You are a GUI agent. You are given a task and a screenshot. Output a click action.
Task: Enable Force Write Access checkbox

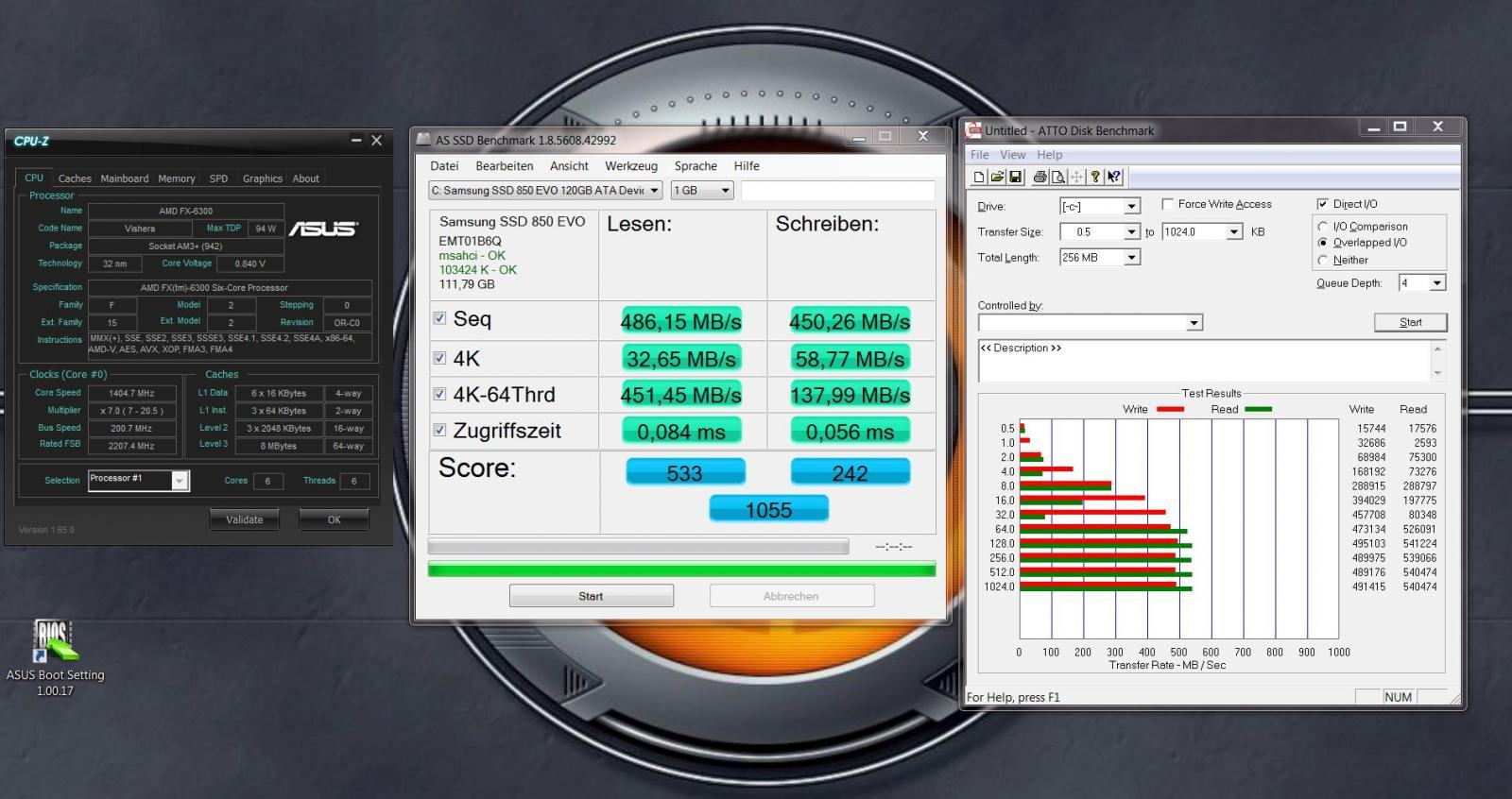pos(1168,204)
